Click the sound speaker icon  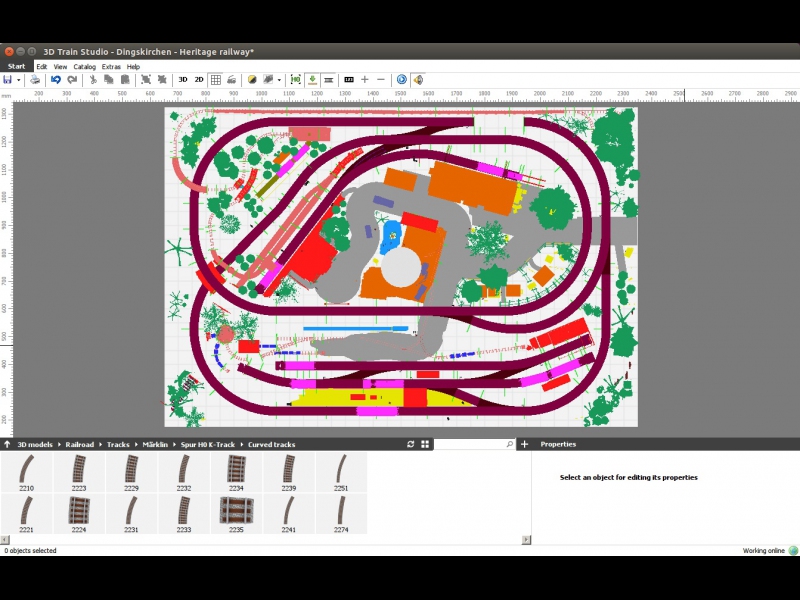[x=418, y=79]
